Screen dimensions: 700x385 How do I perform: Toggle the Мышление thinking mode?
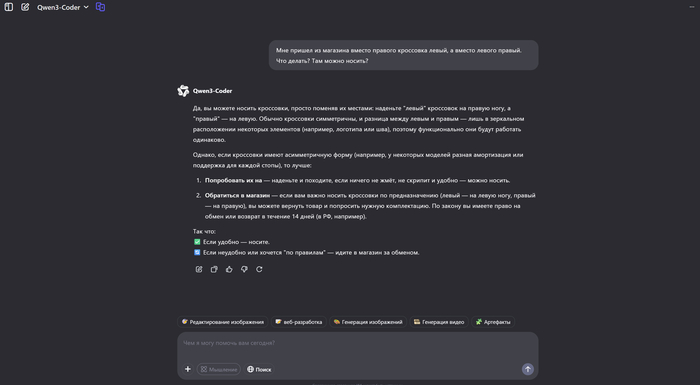pos(219,369)
